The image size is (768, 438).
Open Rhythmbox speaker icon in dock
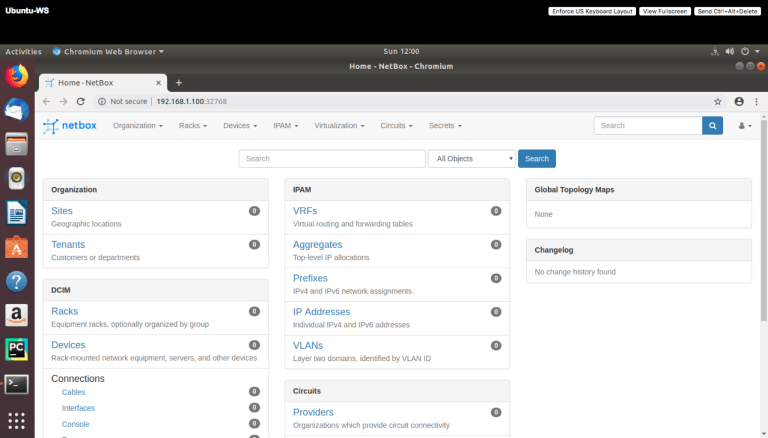(x=17, y=178)
